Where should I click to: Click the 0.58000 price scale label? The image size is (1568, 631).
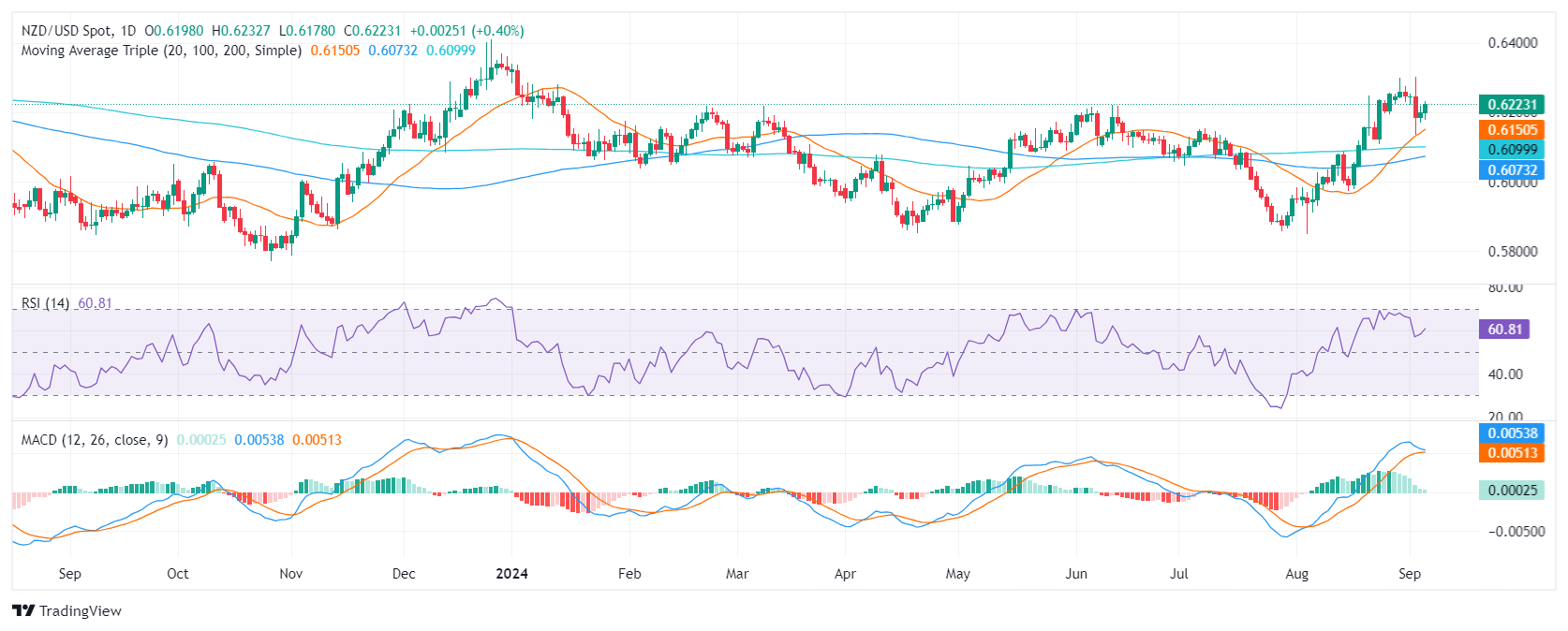pos(1513,252)
